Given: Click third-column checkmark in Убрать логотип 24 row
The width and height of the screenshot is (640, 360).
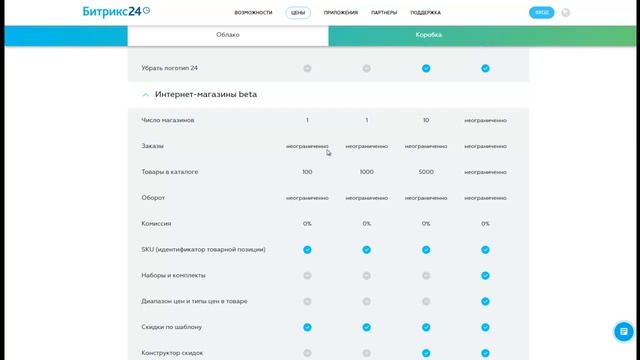Looking at the screenshot, I should point(426,68).
